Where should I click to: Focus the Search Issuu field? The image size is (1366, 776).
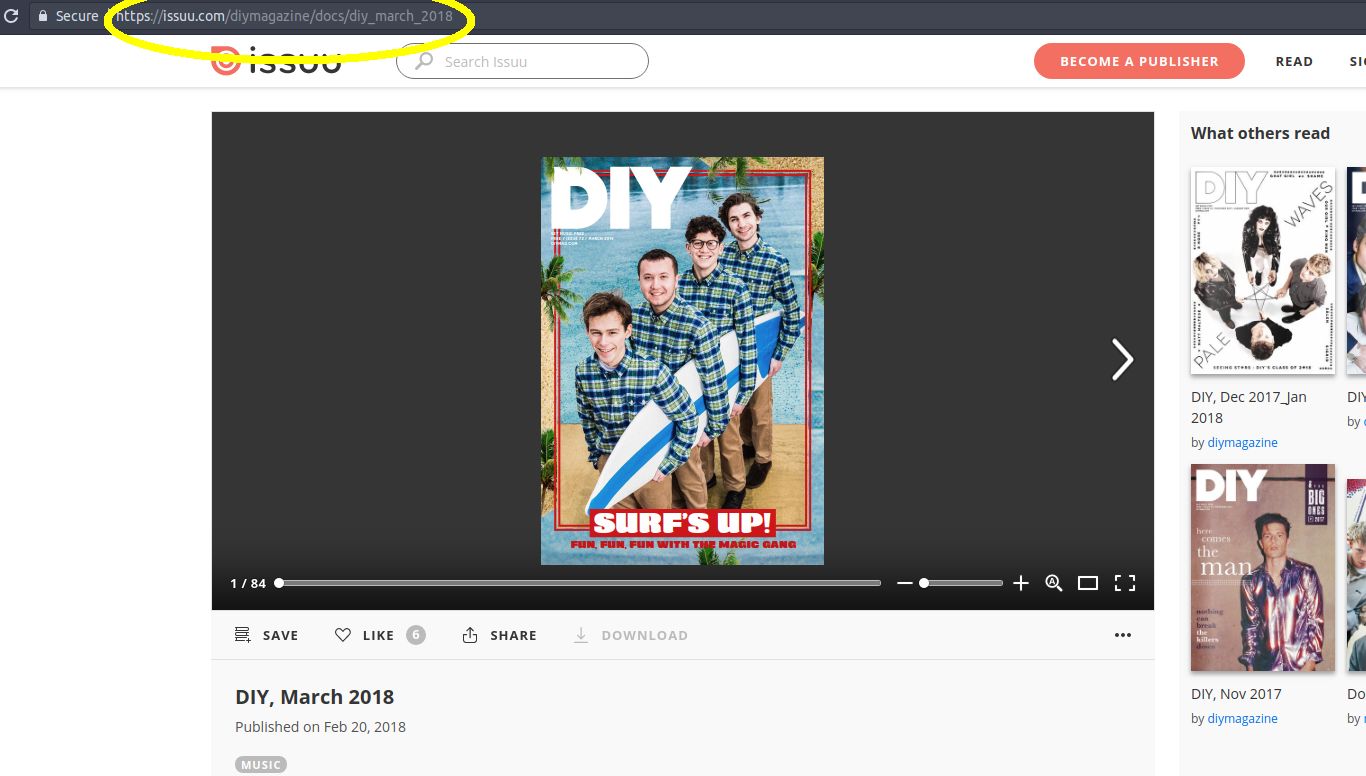pos(522,61)
